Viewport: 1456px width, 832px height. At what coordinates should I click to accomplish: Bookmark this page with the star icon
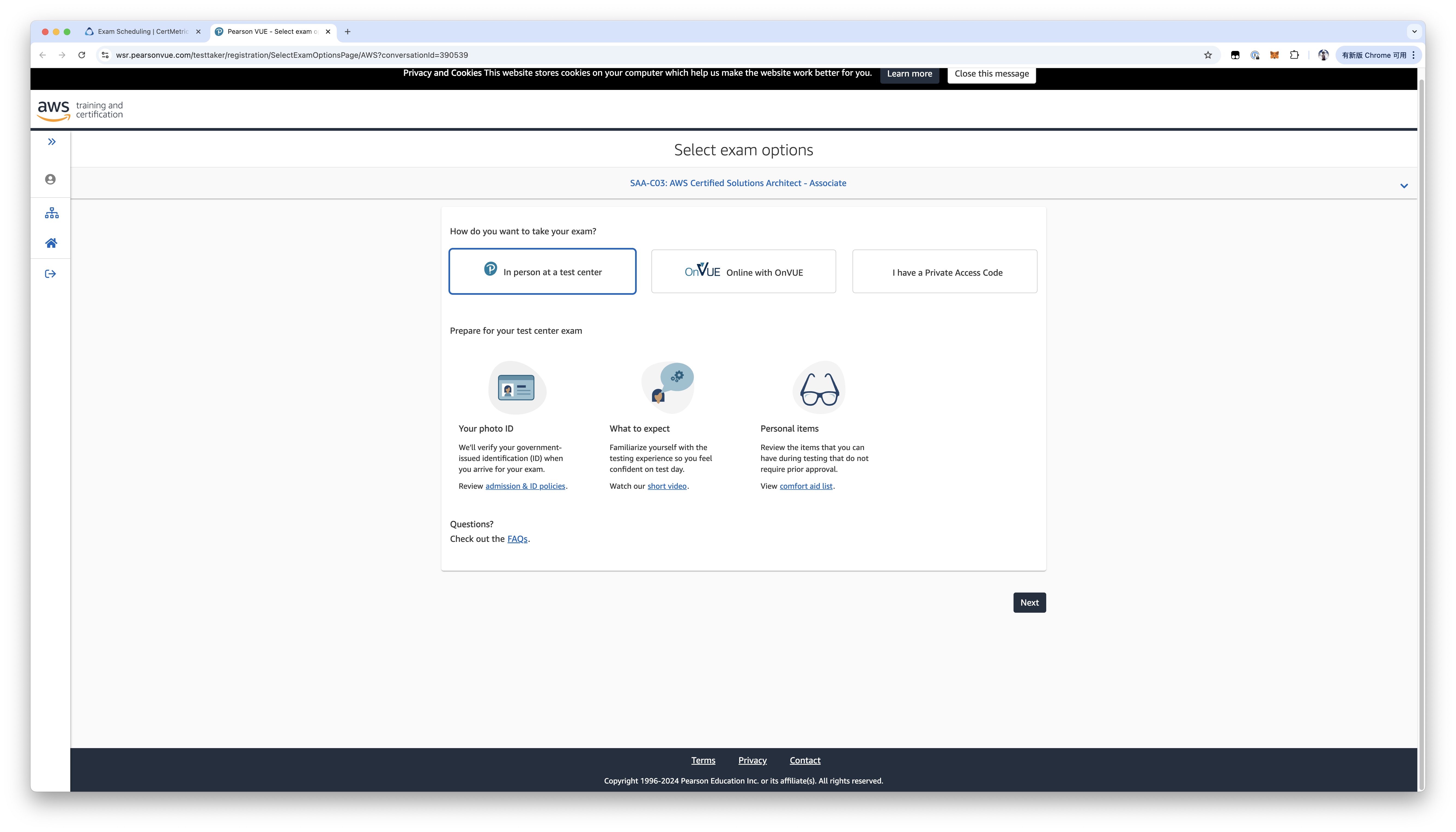(x=1208, y=55)
